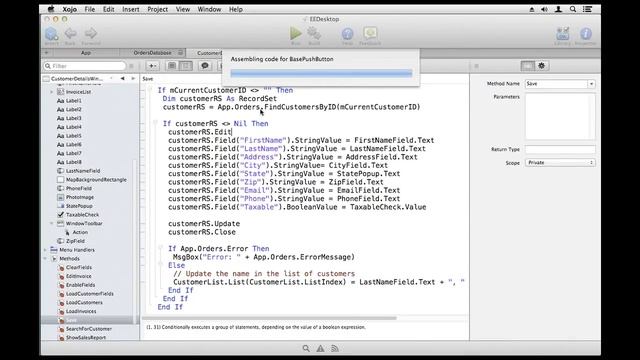This screenshot has height=360, width=640.
Task: Open the File menu
Action: 90,9
